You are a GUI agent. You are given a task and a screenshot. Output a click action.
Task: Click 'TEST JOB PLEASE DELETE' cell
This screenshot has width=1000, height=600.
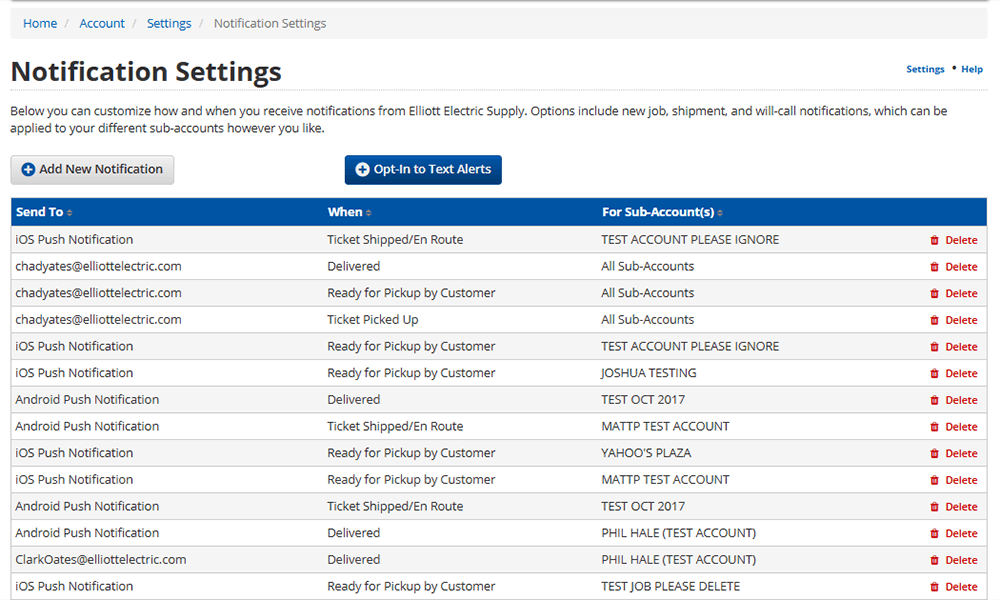pos(670,587)
